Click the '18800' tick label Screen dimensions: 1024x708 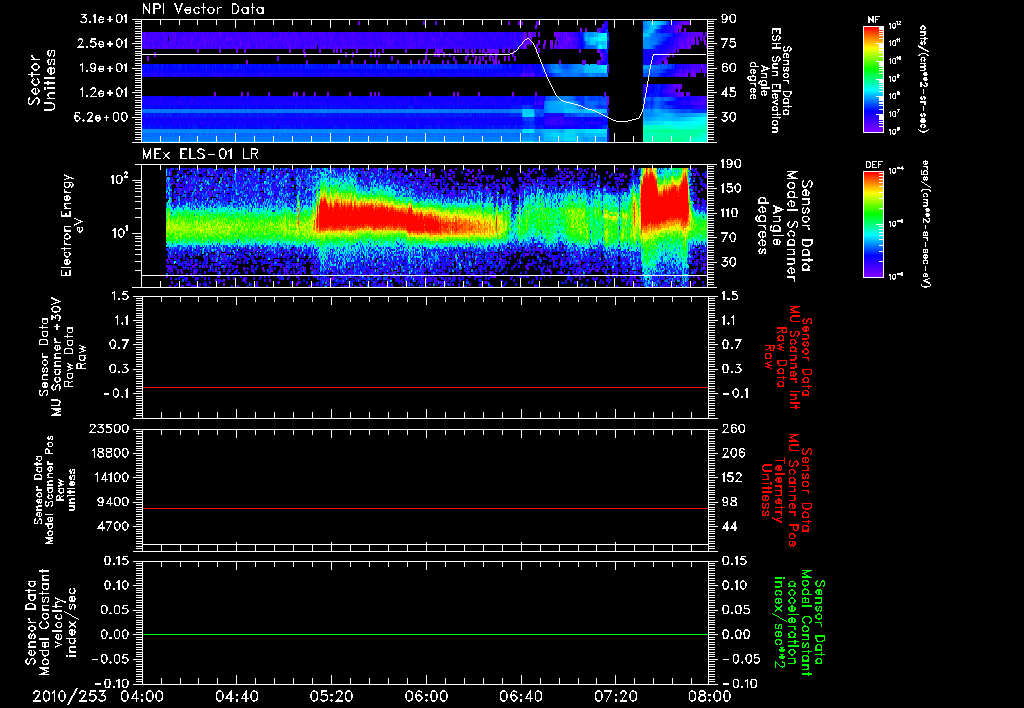click(110, 453)
